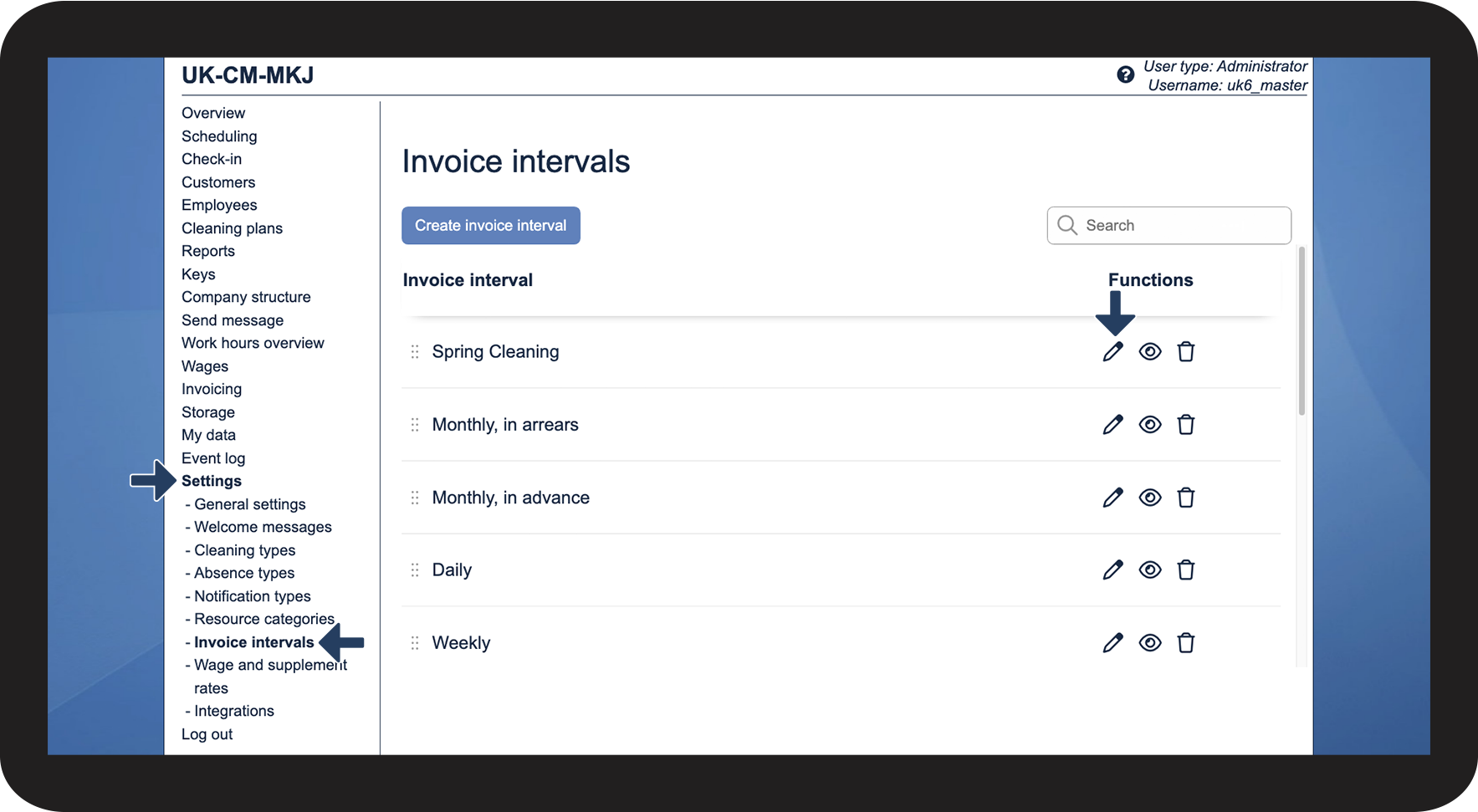Go to Cleaning types settings
The image size is (1478, 812).
244,550
